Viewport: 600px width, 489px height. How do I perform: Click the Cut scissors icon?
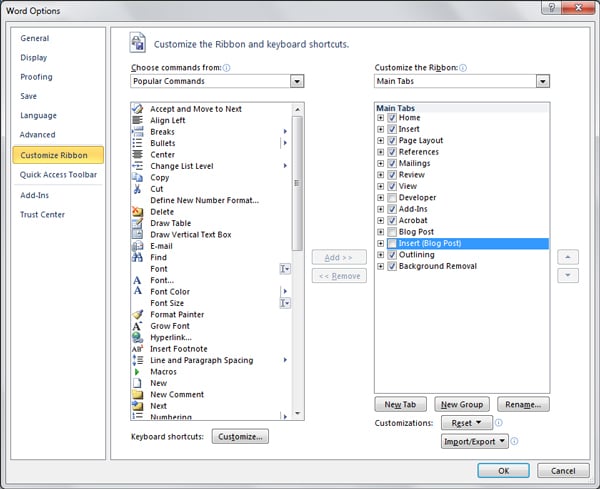[137, 189]
